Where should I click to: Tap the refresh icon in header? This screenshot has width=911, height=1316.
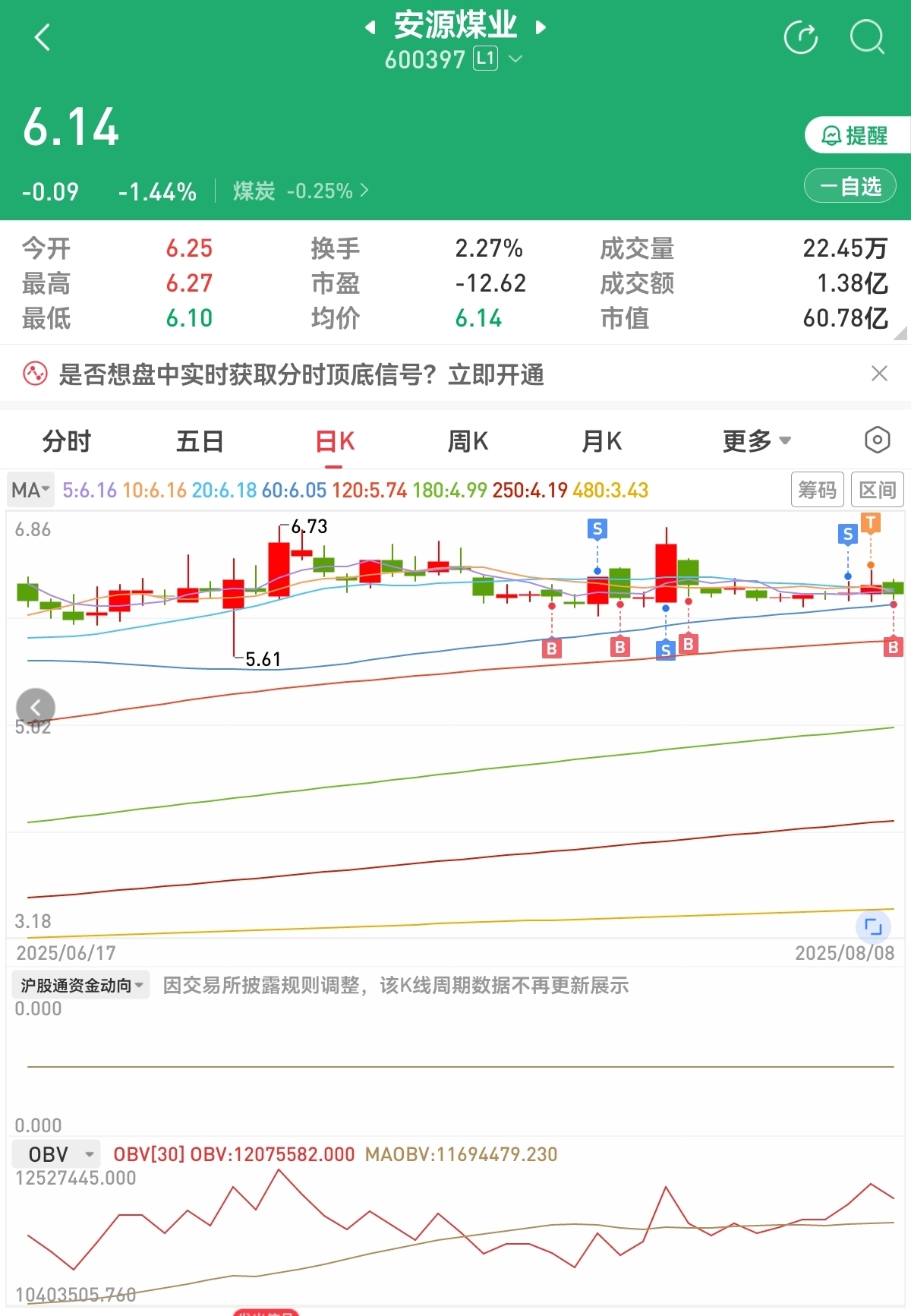[x=801, y=37]
